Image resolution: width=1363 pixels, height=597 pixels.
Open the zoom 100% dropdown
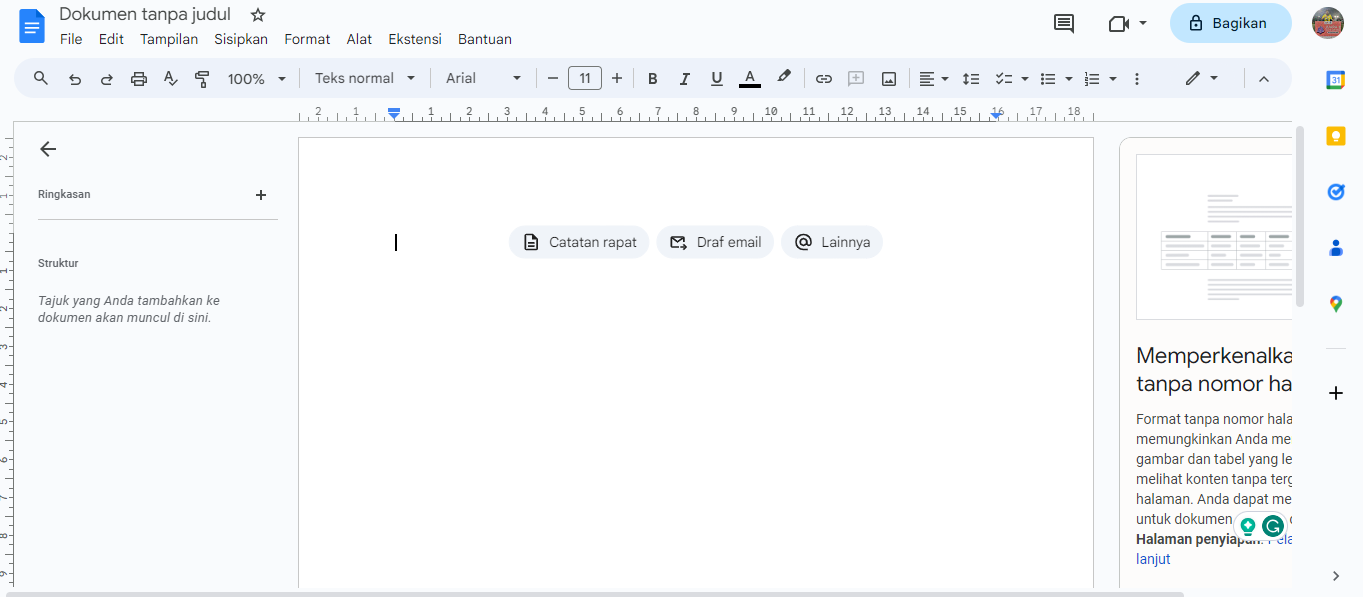click(x=256, y=79)
